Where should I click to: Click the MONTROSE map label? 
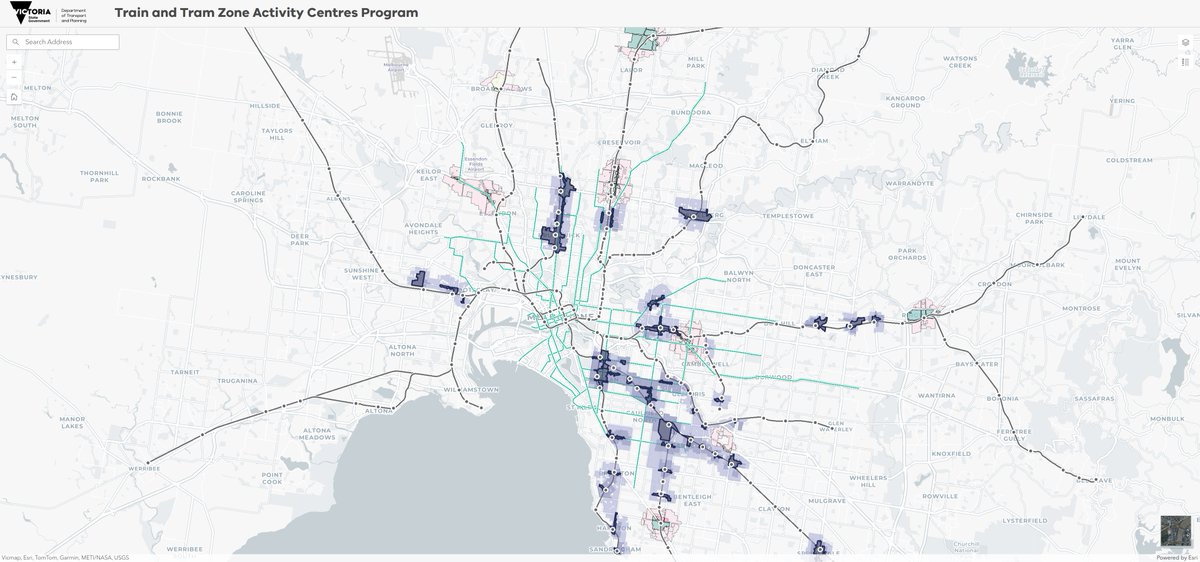click(x=1081, y=308)
